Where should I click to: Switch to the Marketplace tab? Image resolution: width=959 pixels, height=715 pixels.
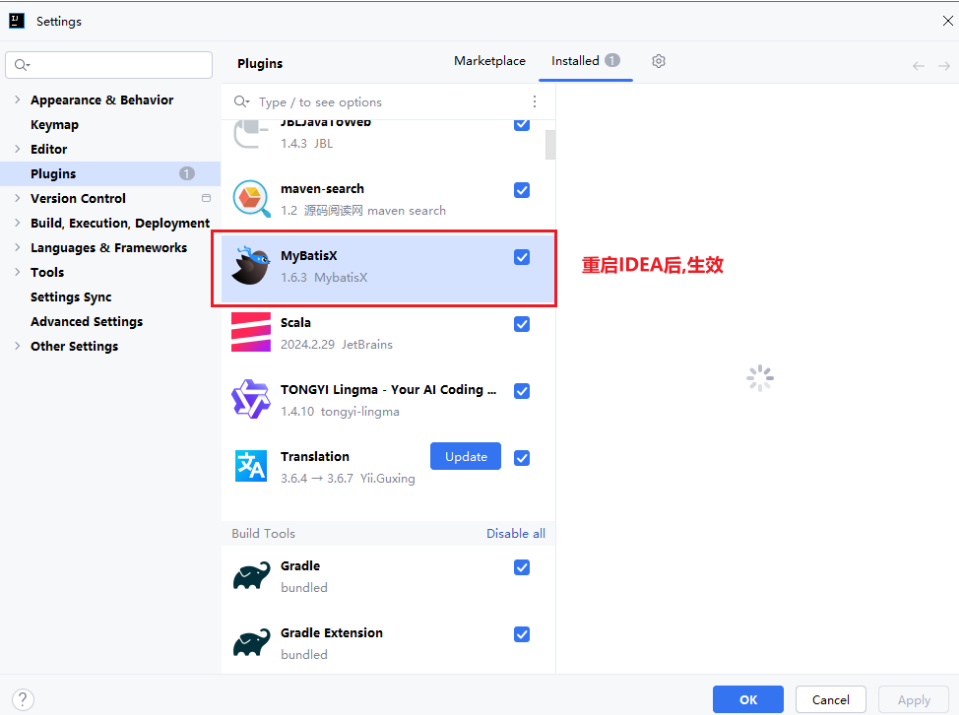[489, 61]
